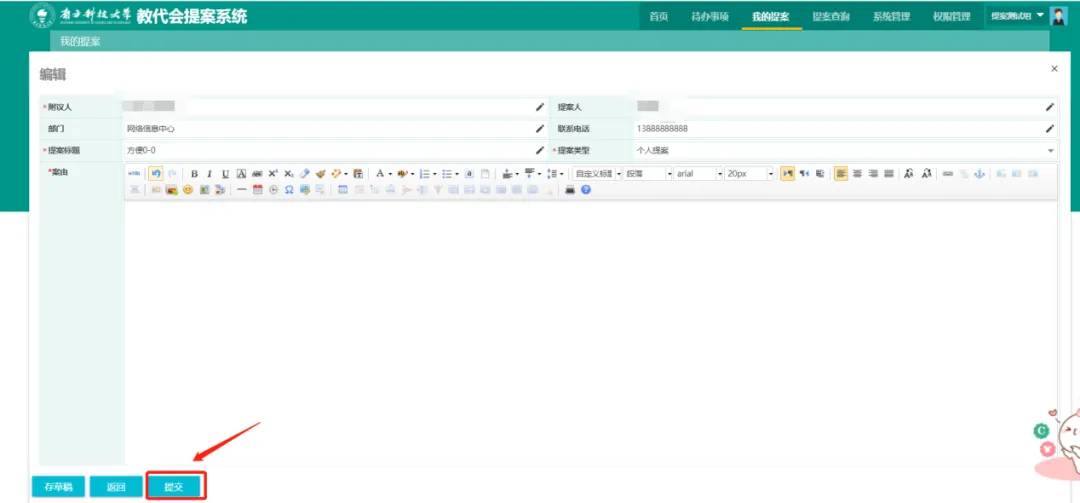
Task: Toggle bold text formatting
Action: click(194, 174)
